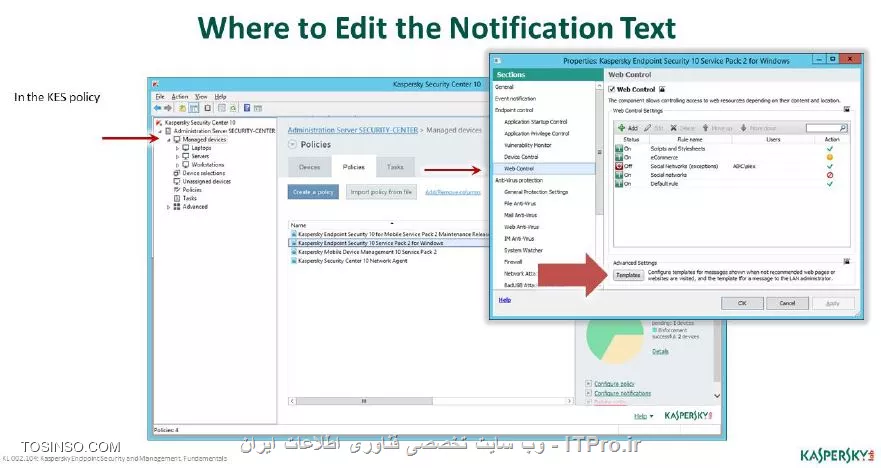The height and width of the screenshot is (468, 881).
Task: Click OK in the Properties dialog
Action: tap(742, 303)
